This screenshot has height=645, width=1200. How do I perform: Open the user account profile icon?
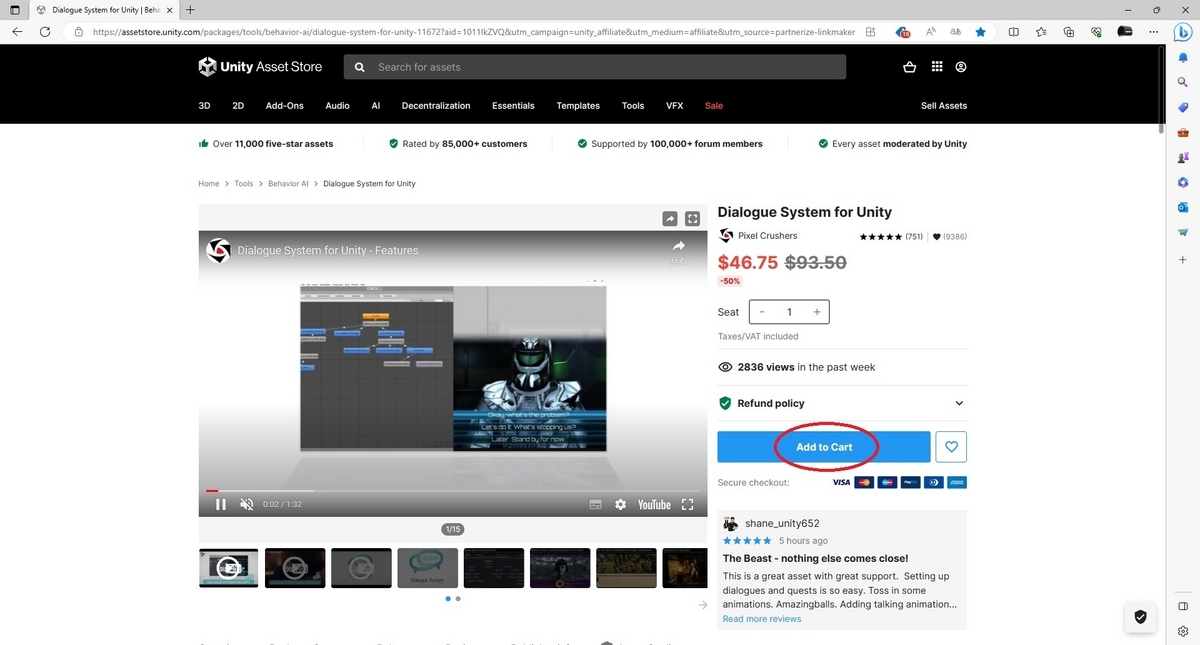point(961,67)
